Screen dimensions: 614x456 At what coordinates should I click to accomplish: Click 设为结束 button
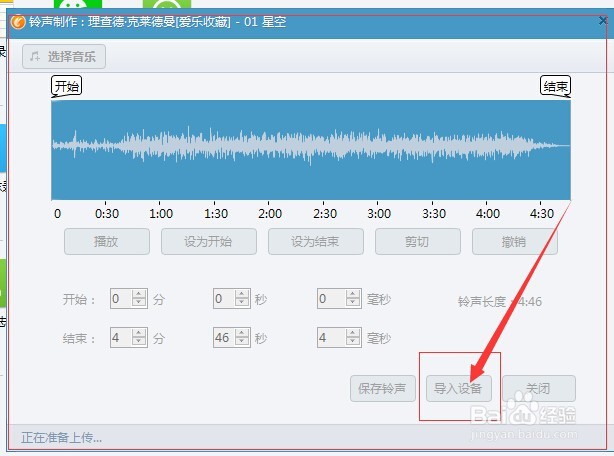click(x=316, y=242)
